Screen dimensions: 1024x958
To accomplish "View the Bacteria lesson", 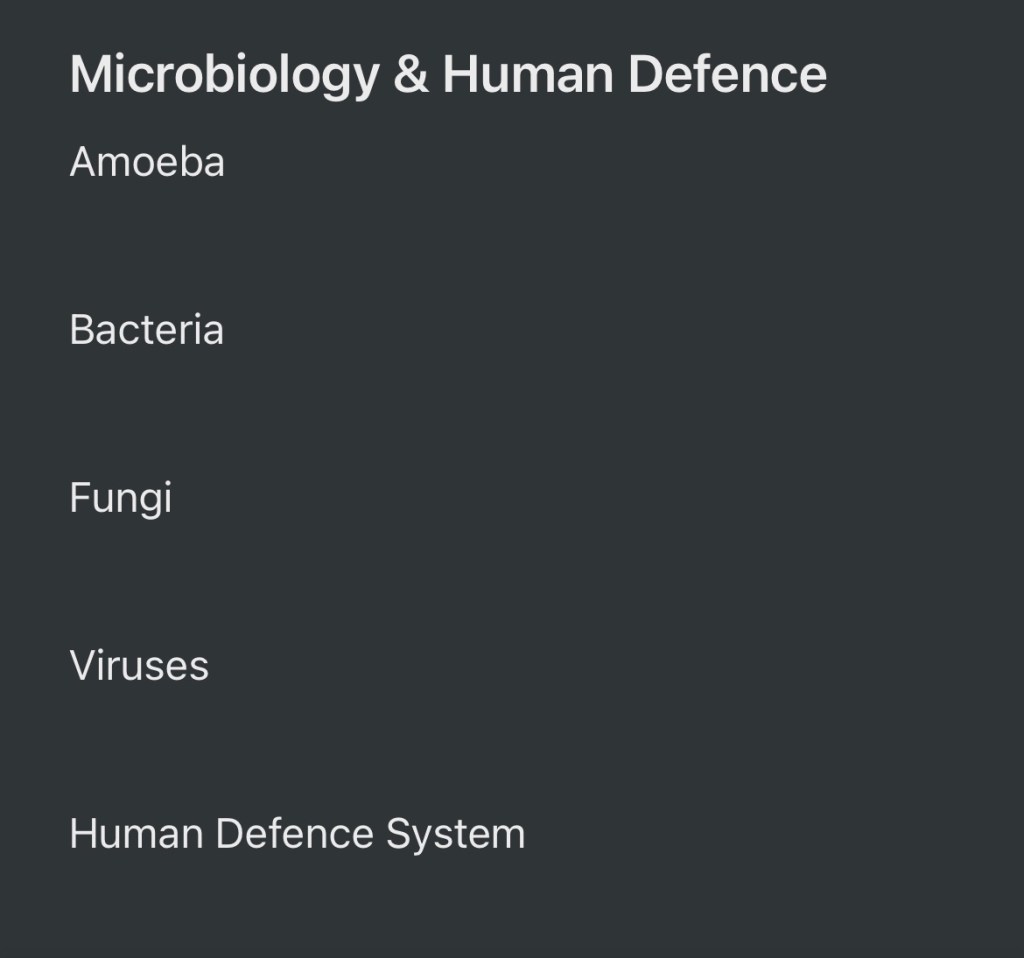I will [x=146, y=330].
